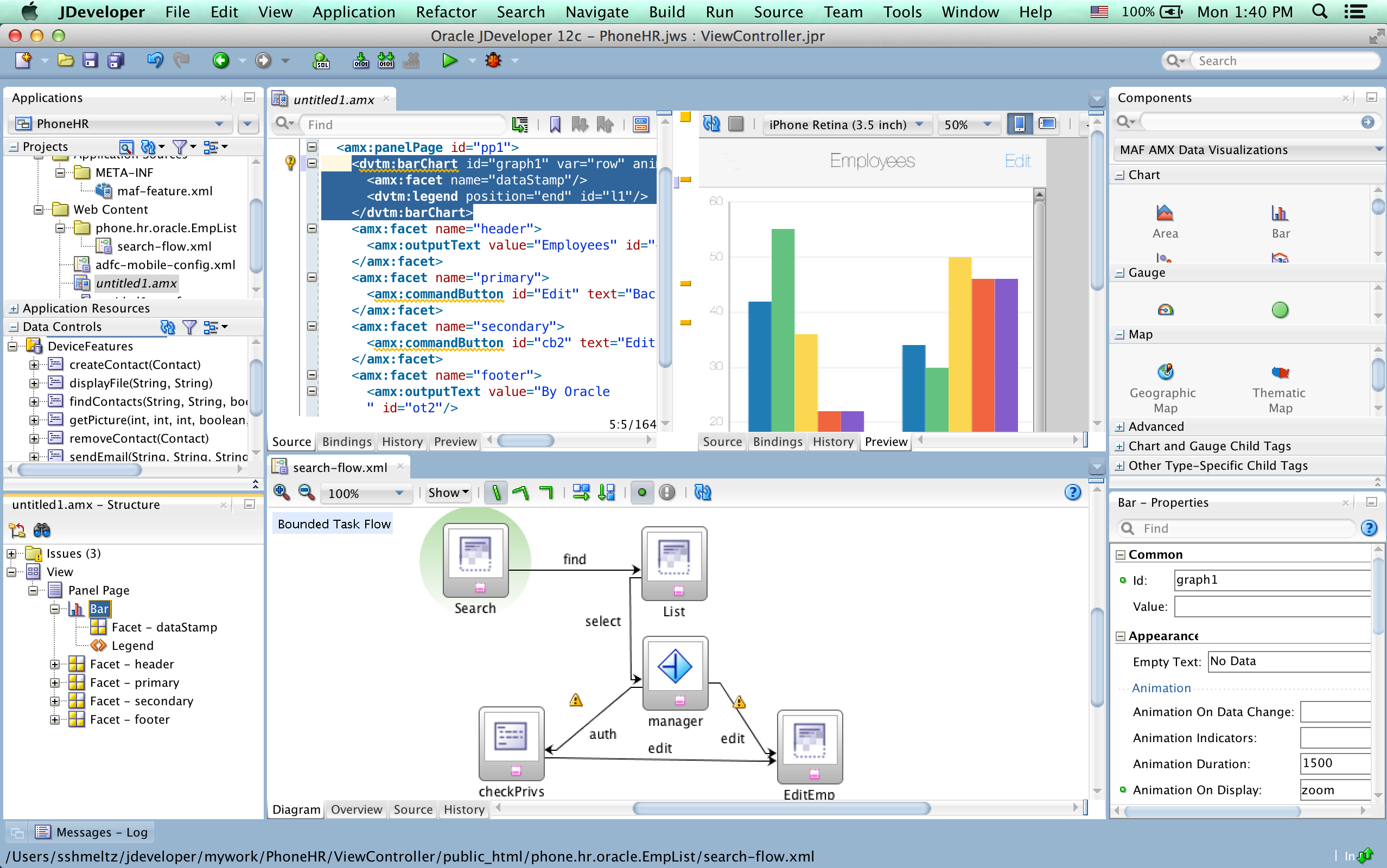This screenshot has width=1387, height=868.
Task: Select the Thematic Map component
Action: pyautogui.click(x=1280, y=372)
